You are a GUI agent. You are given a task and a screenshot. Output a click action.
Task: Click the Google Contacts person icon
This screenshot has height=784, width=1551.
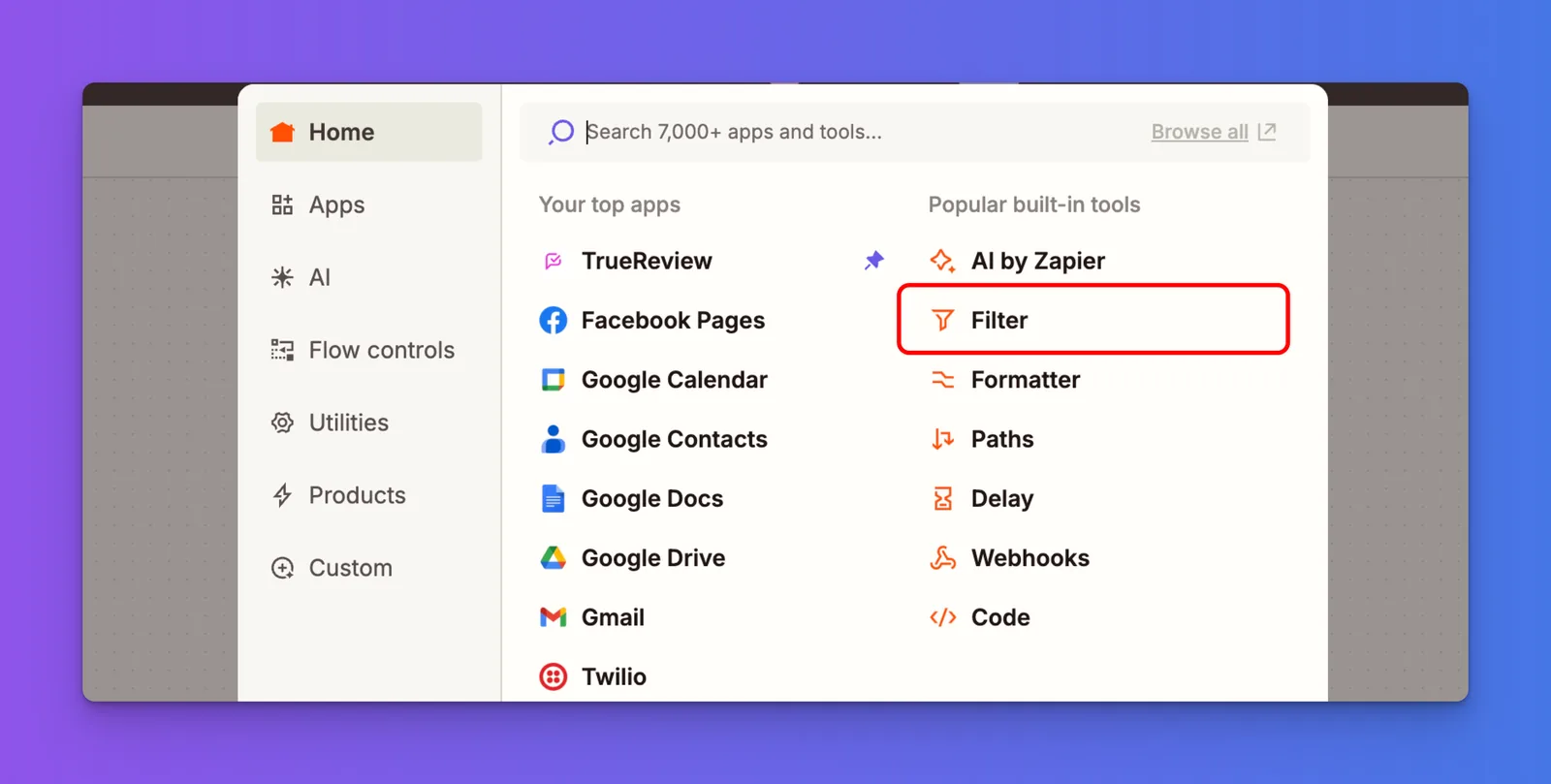[554, 439]
